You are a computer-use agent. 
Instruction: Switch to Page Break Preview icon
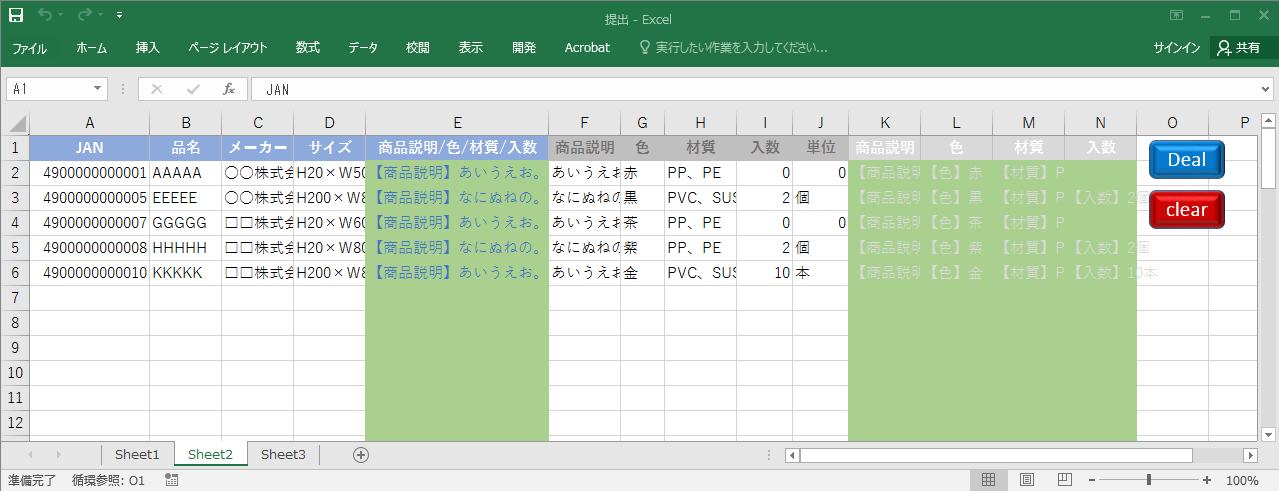[x=1064, y=480]
